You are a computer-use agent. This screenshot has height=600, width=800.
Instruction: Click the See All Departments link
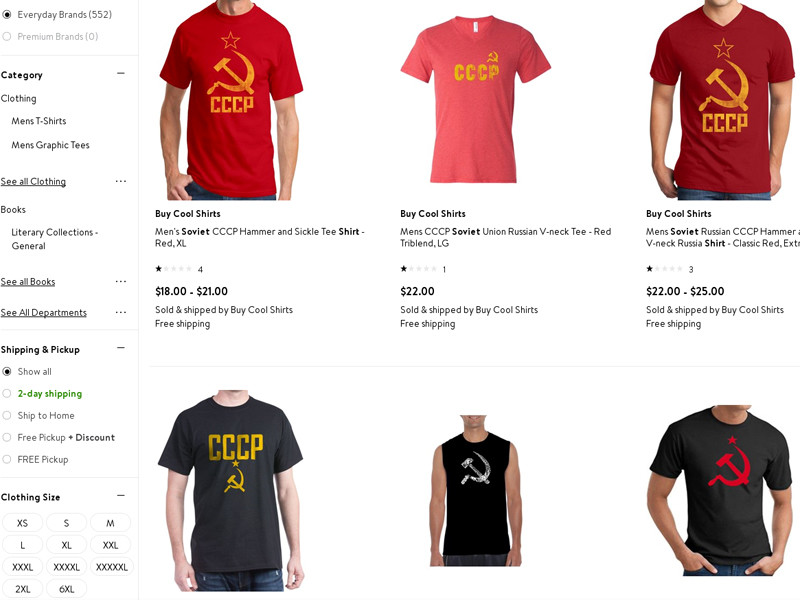(x=43, y=313)
